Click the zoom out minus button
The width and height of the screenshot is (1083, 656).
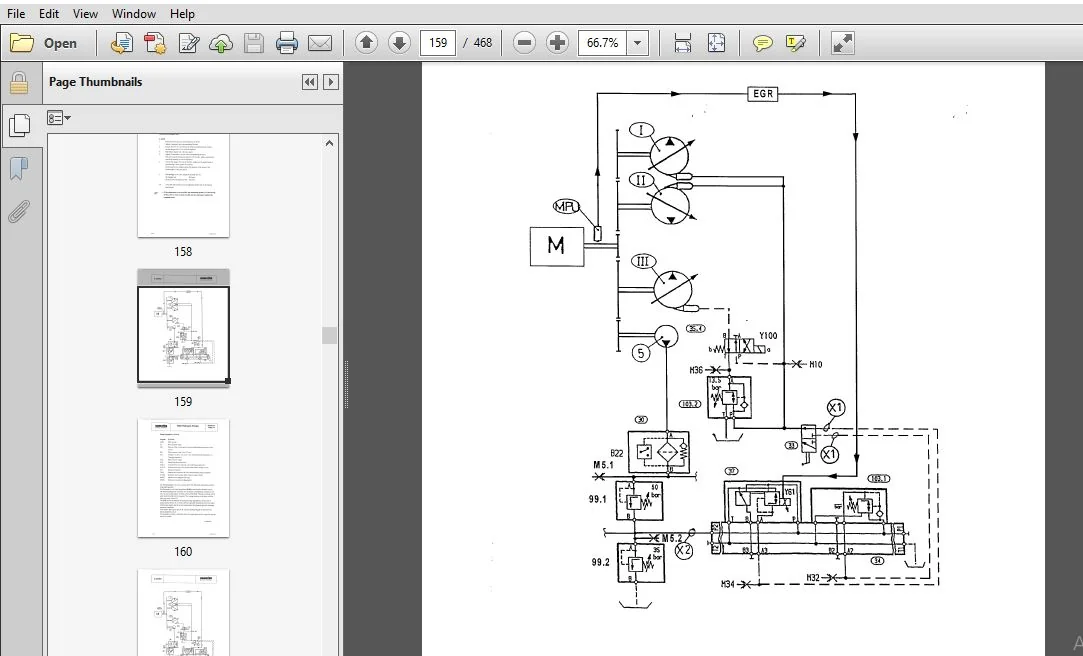coord(524,43)
